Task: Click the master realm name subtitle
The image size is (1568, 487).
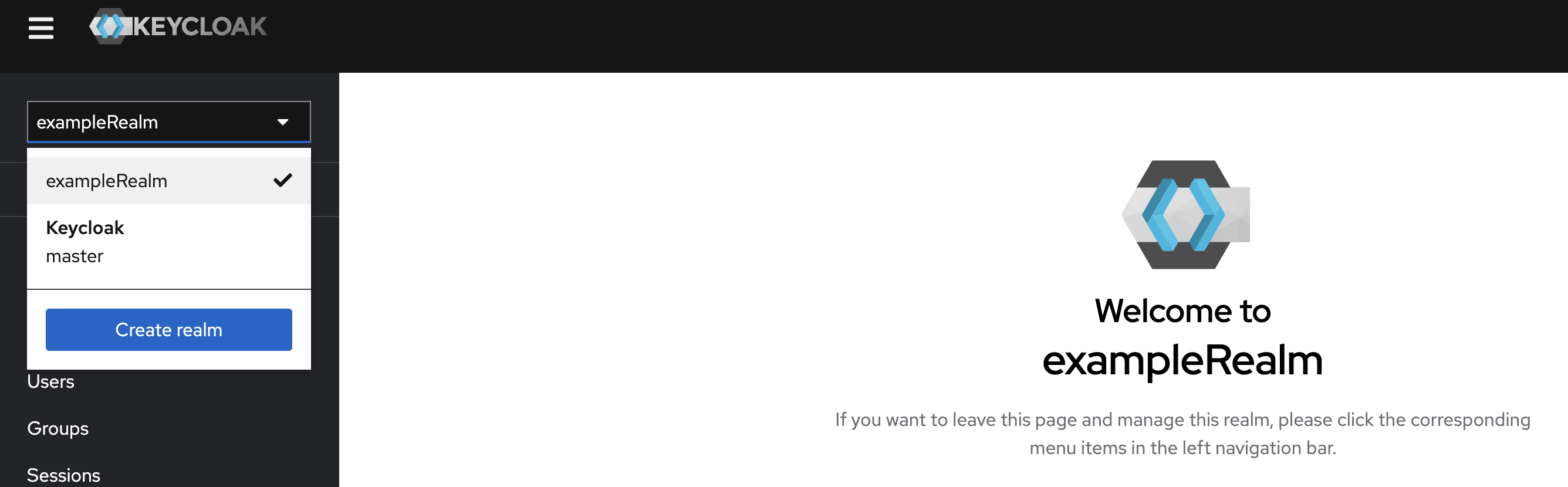Action: 75,256
